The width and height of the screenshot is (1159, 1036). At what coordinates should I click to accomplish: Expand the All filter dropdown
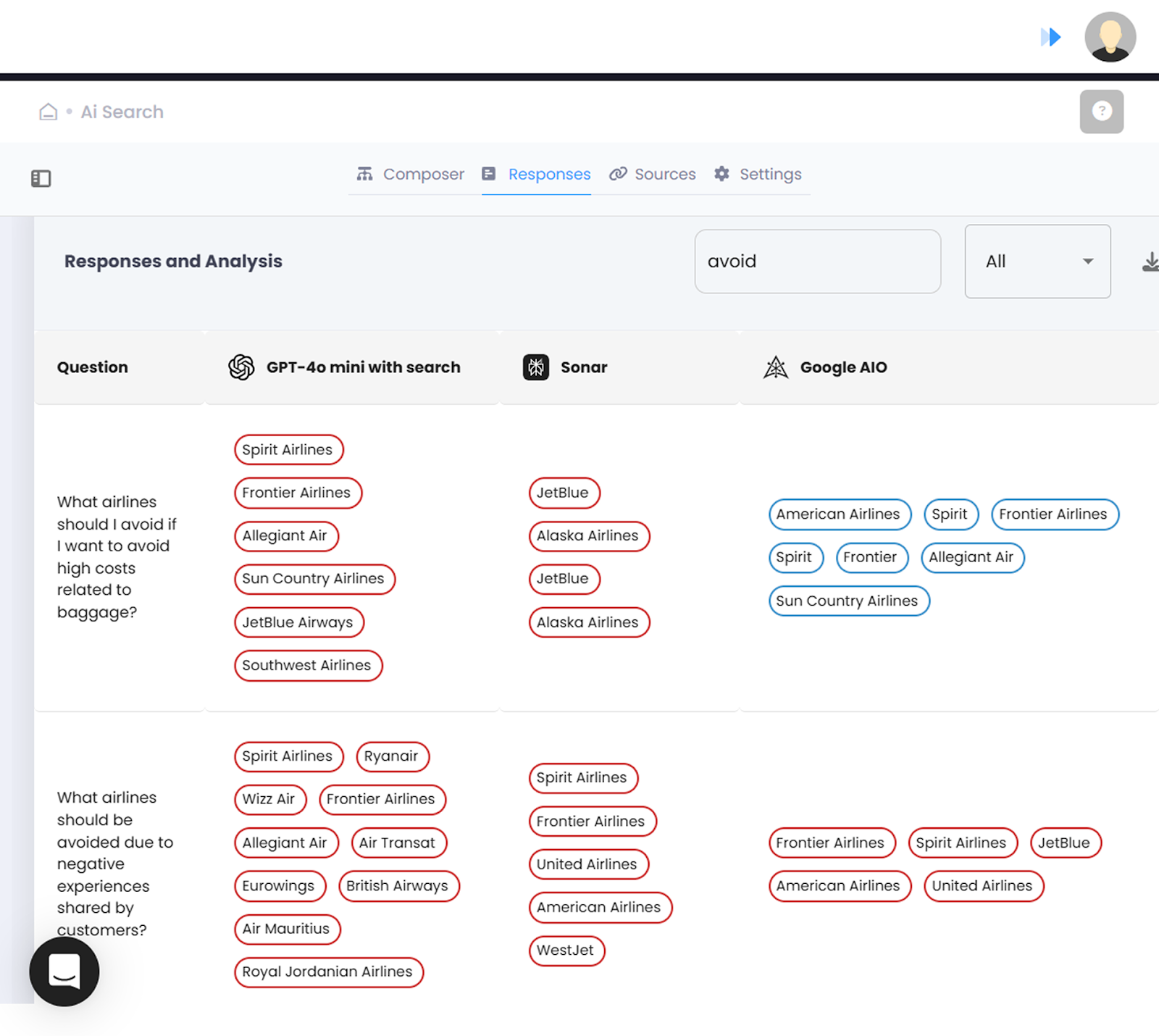point(1037,262)
